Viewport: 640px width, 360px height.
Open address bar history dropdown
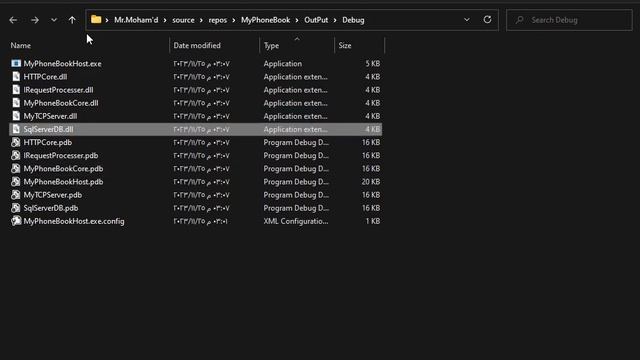coord(467,20)
